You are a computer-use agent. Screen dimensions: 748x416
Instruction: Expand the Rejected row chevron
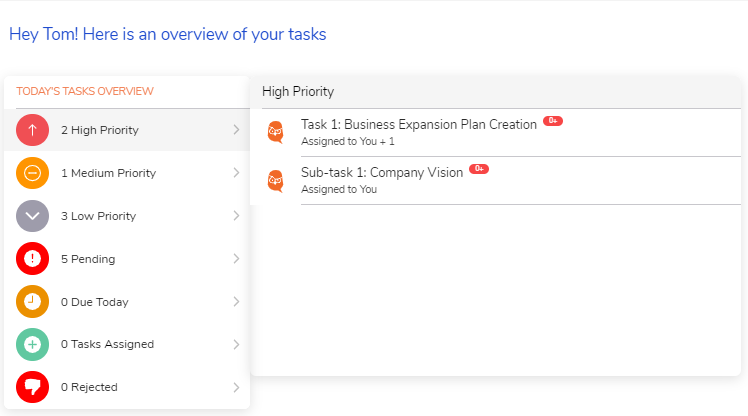236,387
